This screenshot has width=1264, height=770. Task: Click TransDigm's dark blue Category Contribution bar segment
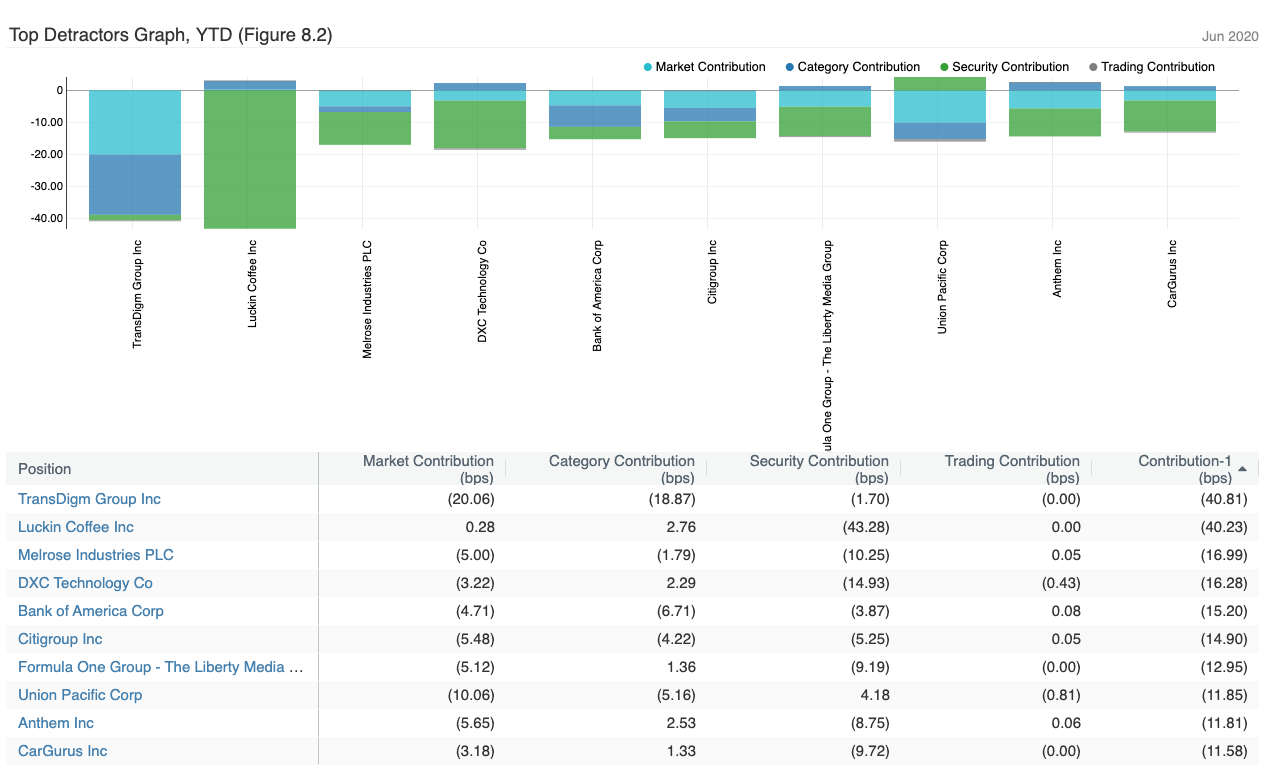pyautogui.click(x=135, y=185)
